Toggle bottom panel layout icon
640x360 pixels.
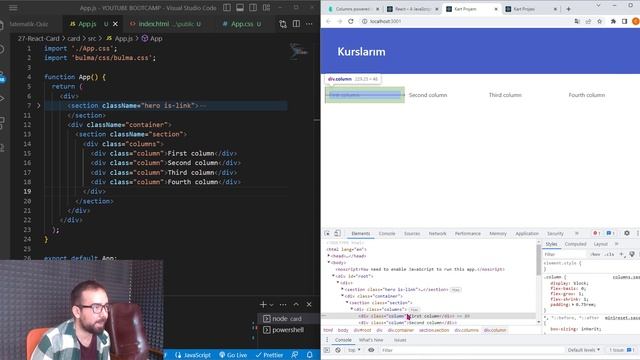pyautogui.click(x=240, y=8)
